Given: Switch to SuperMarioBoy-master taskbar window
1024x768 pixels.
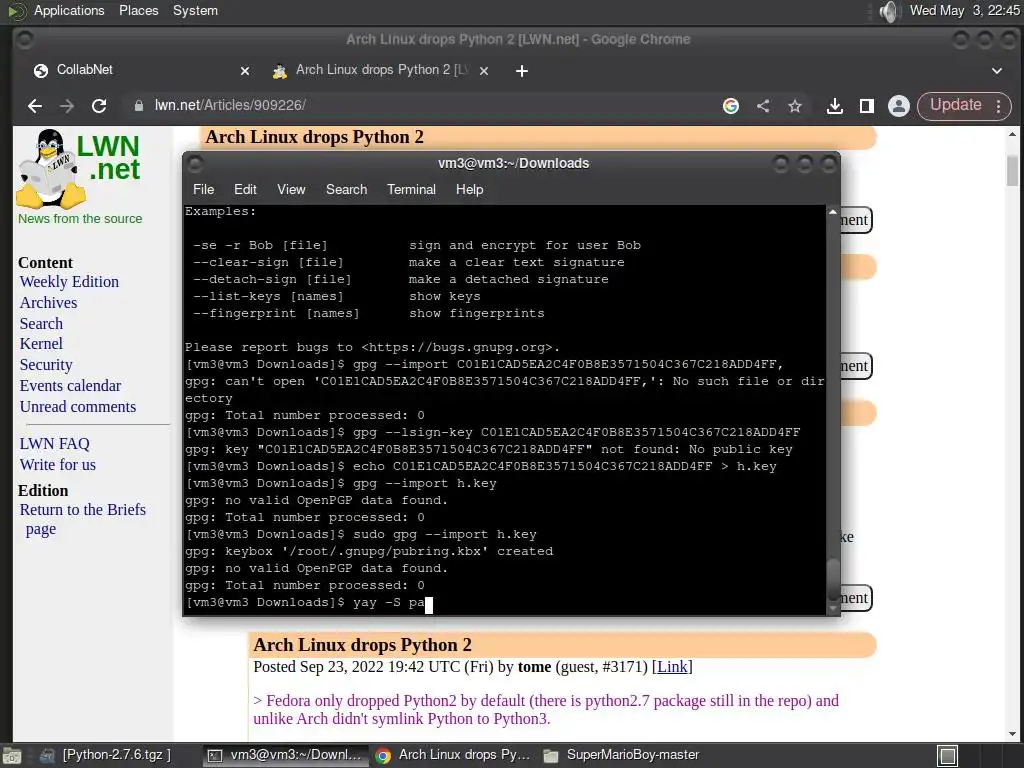Looking at the screenshot, I should click(621, 755).
